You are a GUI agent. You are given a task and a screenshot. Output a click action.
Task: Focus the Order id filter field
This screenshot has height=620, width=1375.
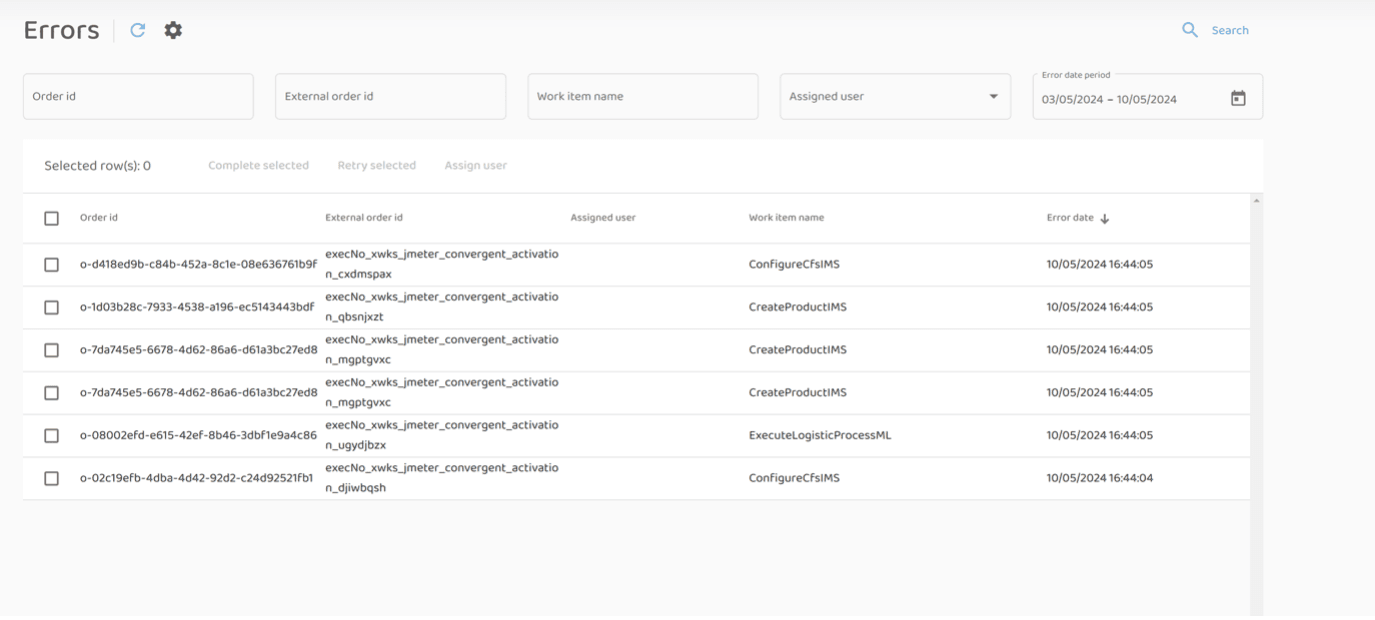coord(138,97)
